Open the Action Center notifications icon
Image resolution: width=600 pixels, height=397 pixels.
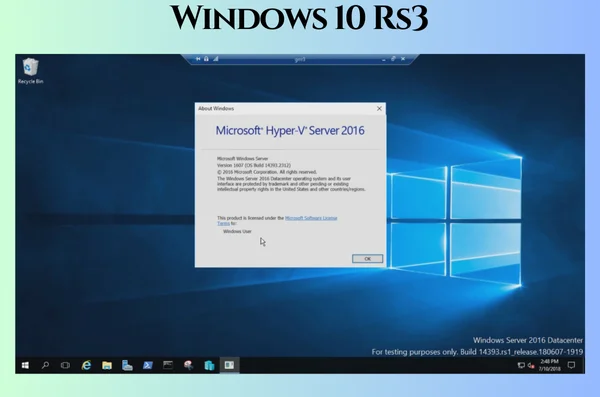click(x=571, y=365)
